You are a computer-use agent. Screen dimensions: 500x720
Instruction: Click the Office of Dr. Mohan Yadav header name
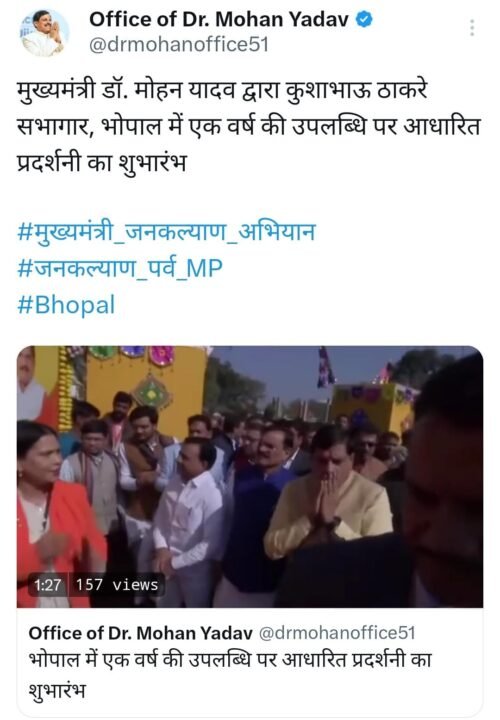[219, 20]
